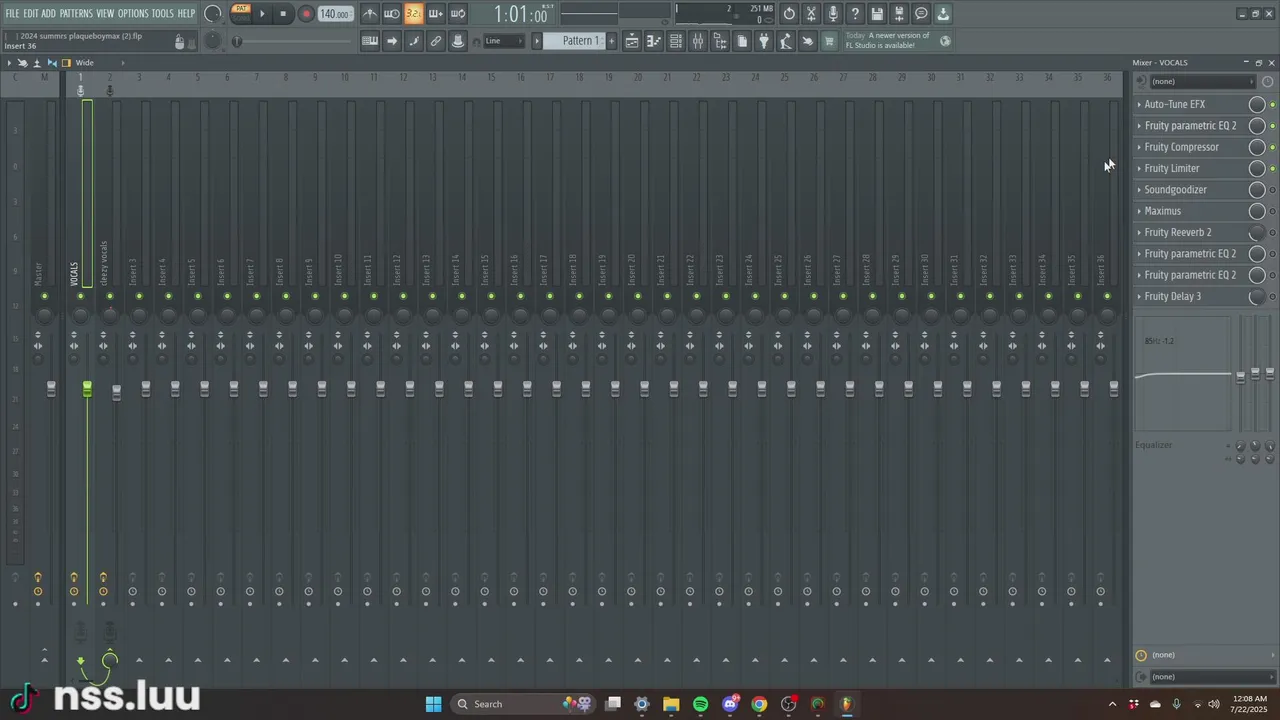Open the EDIT menu

pos(30,14)
